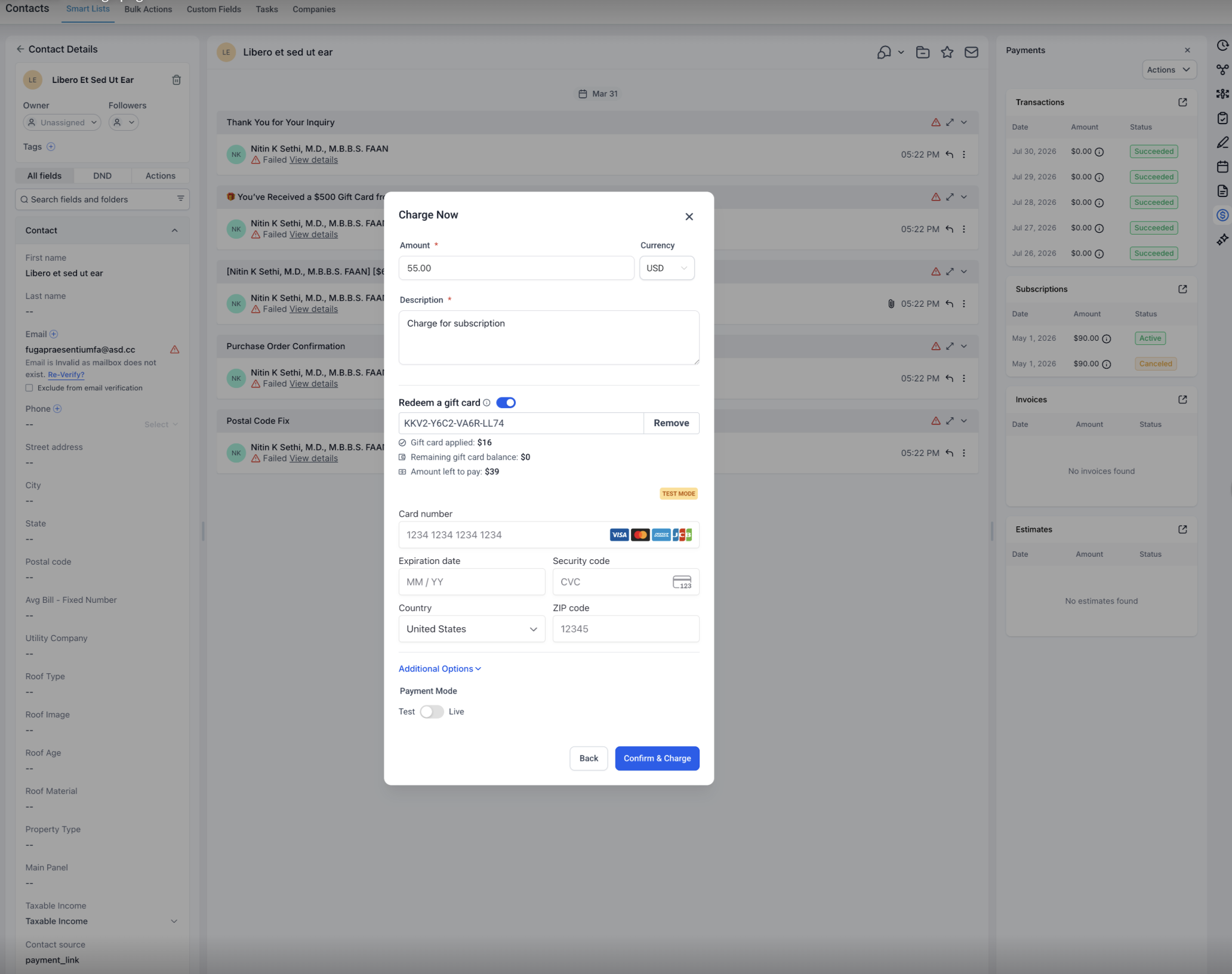Screen dimensions: 1232x974
Task: View details of failed Thank You email
Action: 313,160
